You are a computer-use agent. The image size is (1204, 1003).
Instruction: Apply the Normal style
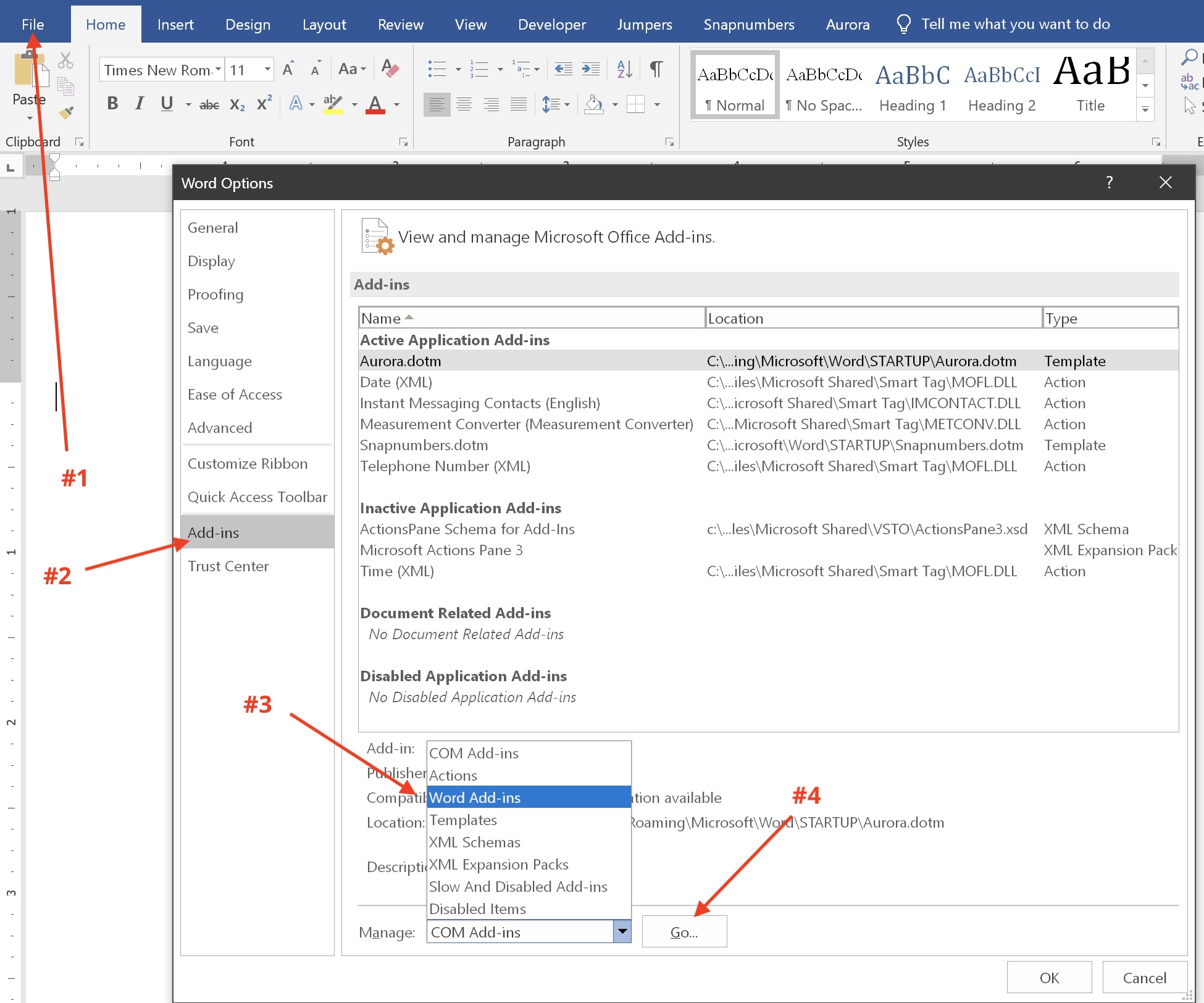pos(735,85)
